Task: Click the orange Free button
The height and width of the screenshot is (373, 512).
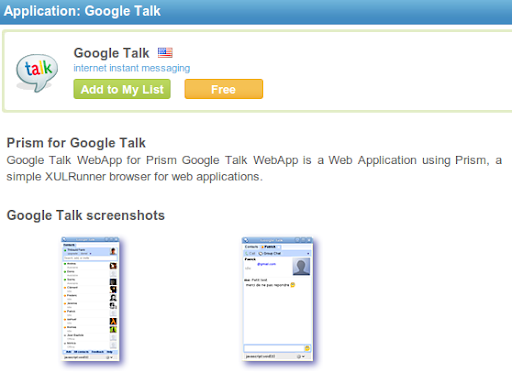Action: click(x=224, y=89)
